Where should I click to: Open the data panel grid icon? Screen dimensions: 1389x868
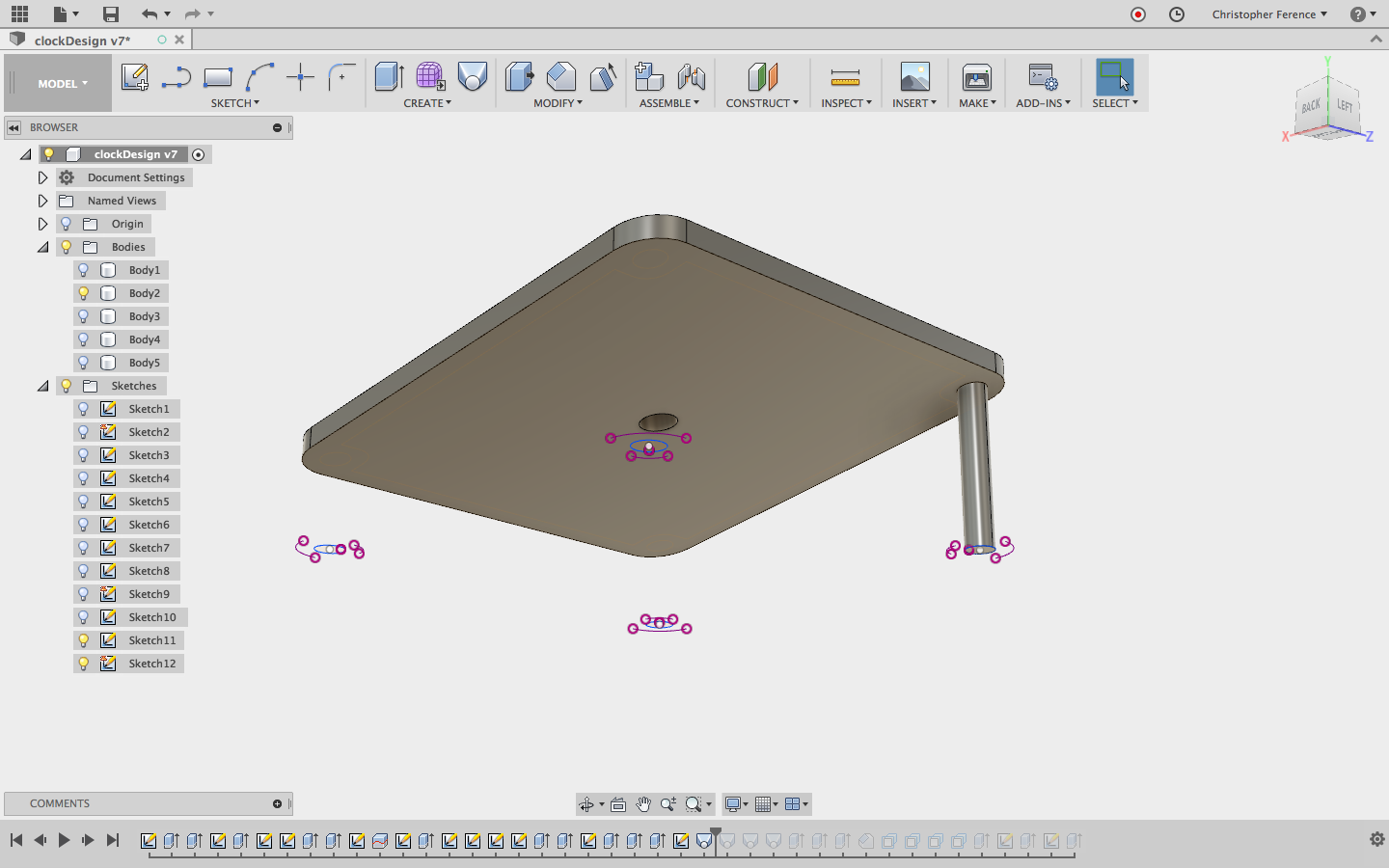[19, 14]
